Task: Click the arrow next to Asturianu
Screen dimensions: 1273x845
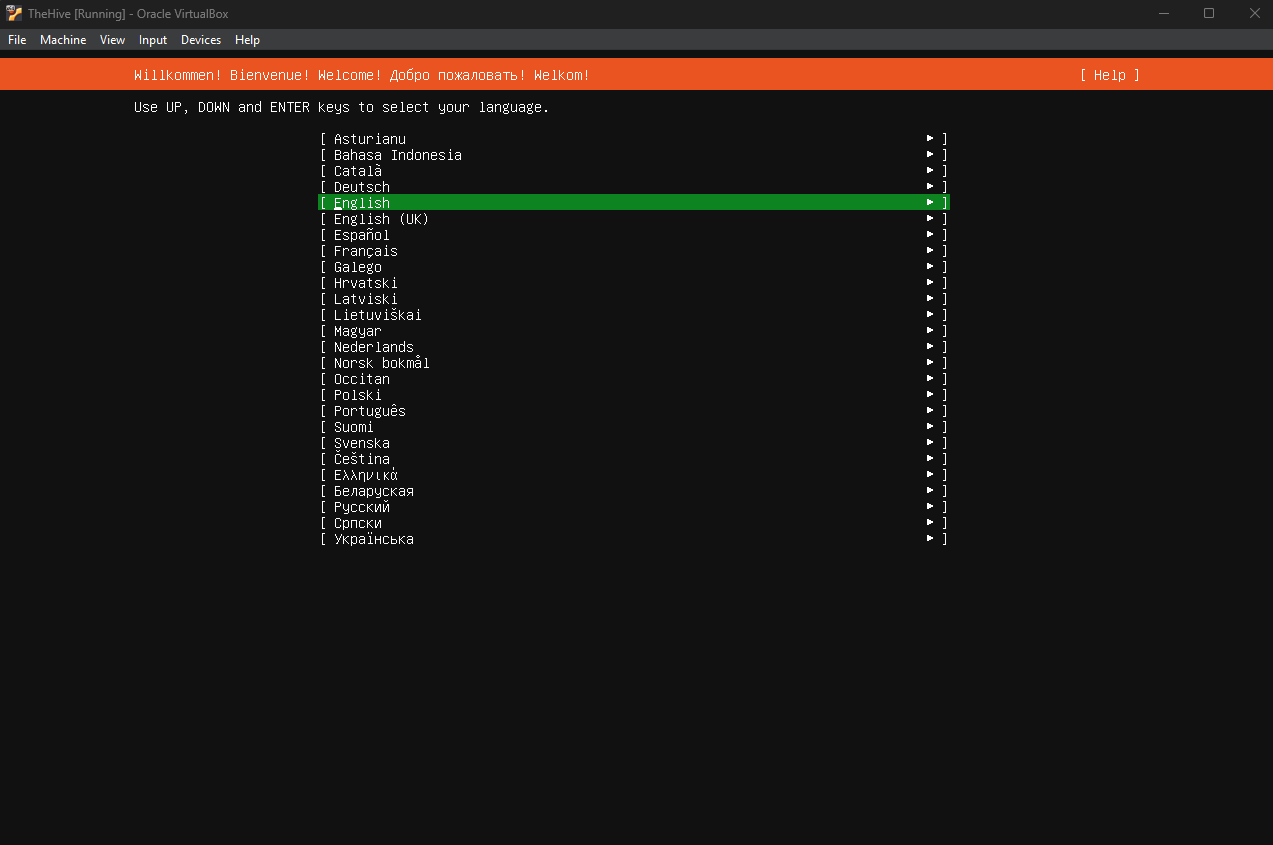Action: (930, 139)
